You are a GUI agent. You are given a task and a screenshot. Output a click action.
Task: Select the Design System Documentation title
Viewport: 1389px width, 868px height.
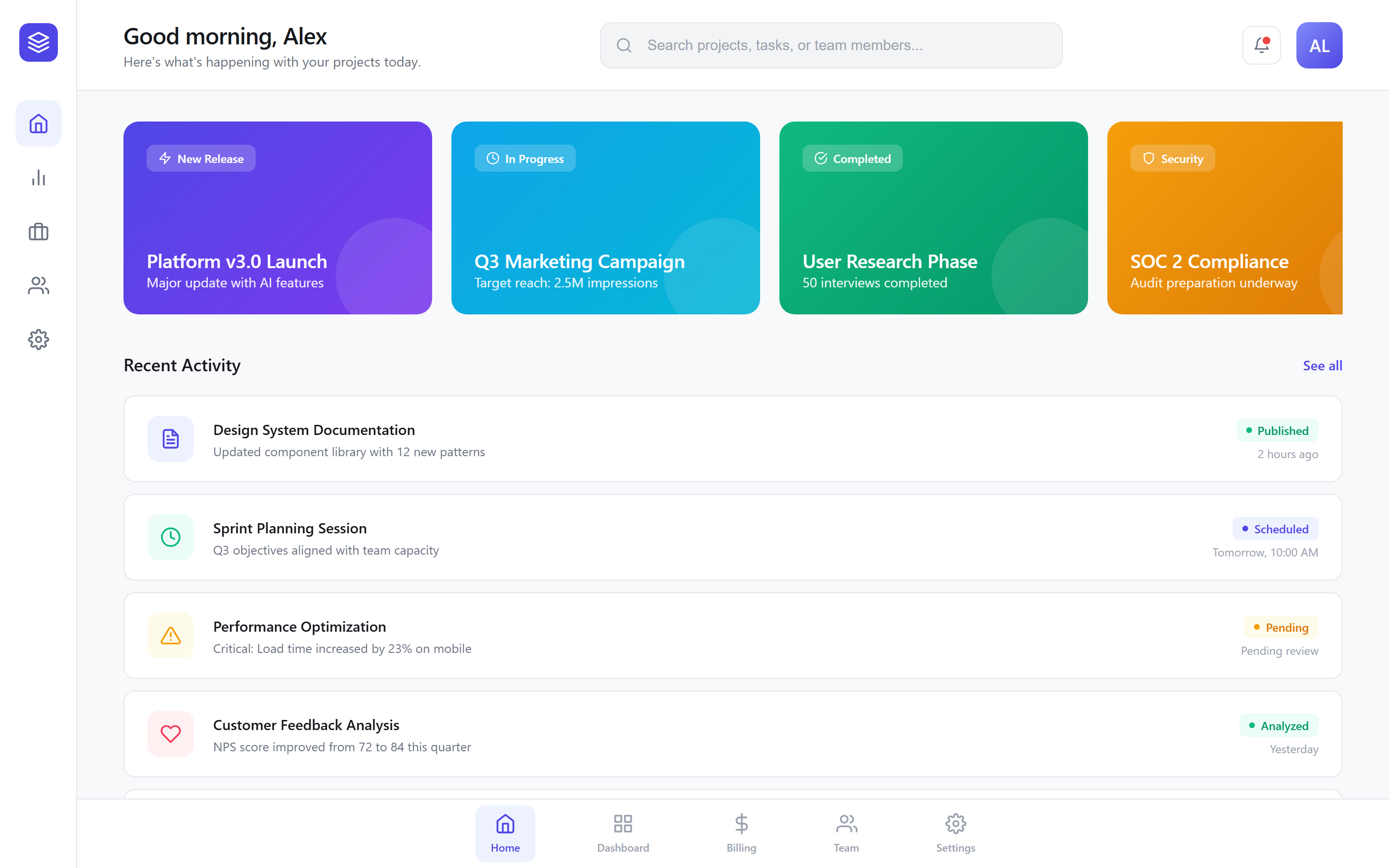click(x=314, y=430)
